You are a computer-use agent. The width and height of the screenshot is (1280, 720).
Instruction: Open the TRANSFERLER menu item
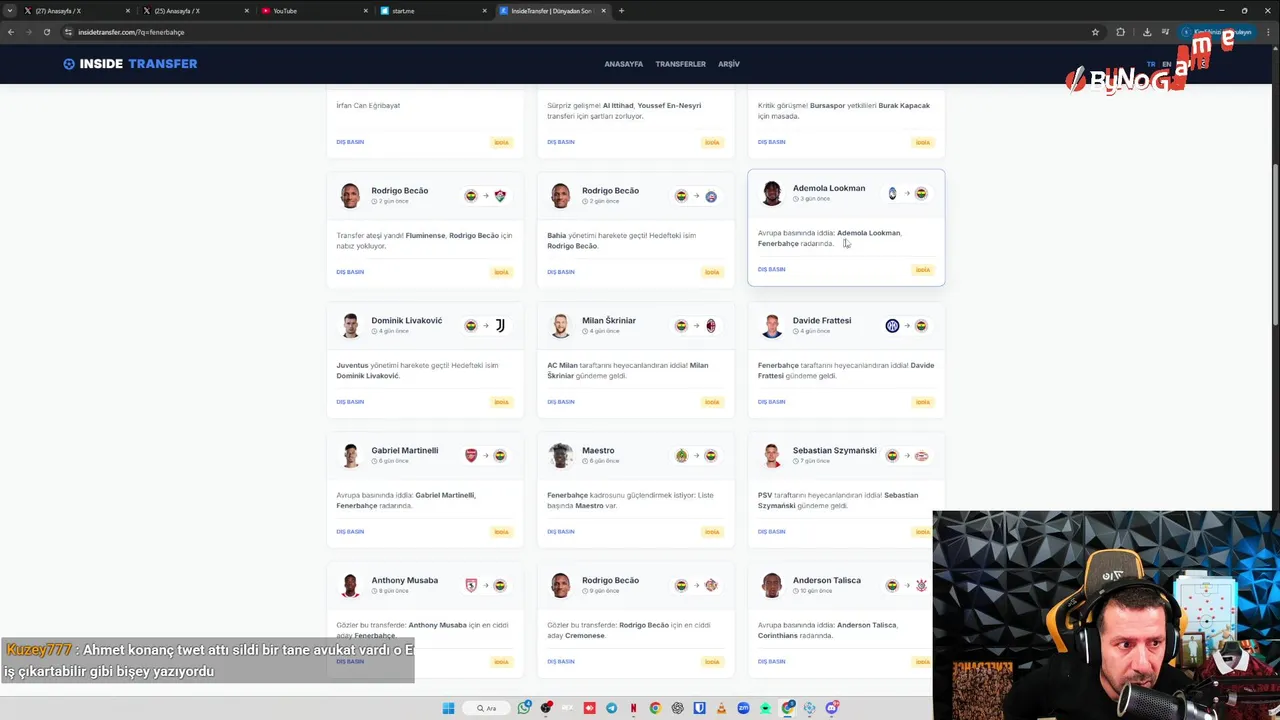click(680, 64)
